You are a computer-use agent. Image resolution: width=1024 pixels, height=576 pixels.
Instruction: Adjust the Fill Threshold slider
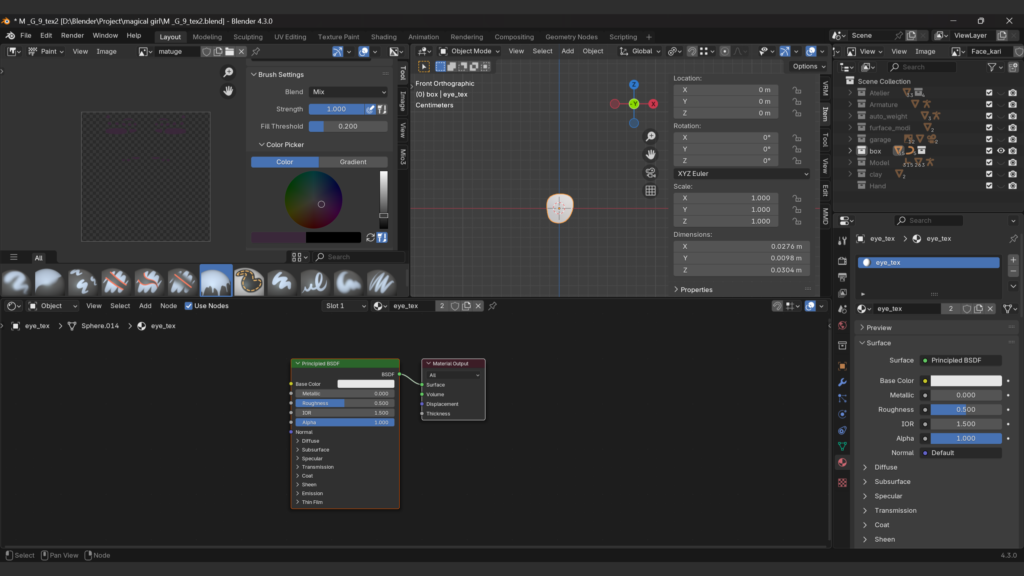click(x=348, y=126)
